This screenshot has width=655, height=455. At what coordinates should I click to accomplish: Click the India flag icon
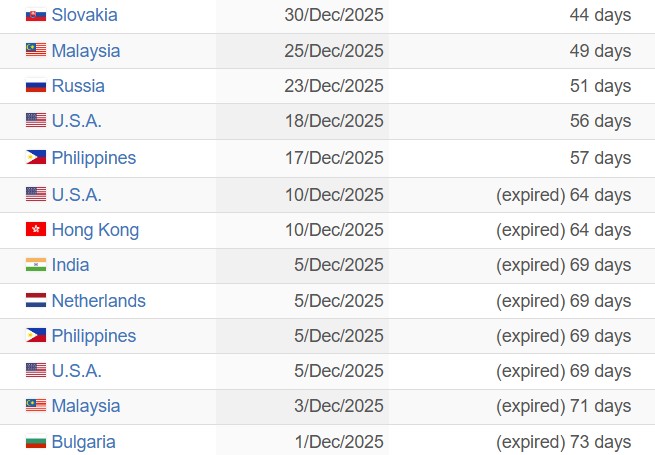pos(36,265)
